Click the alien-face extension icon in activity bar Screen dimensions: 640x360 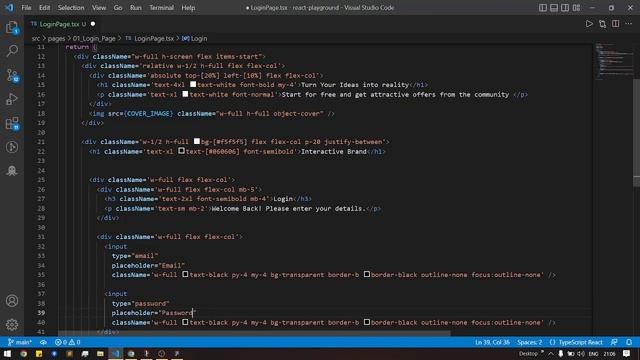point(12,171)
